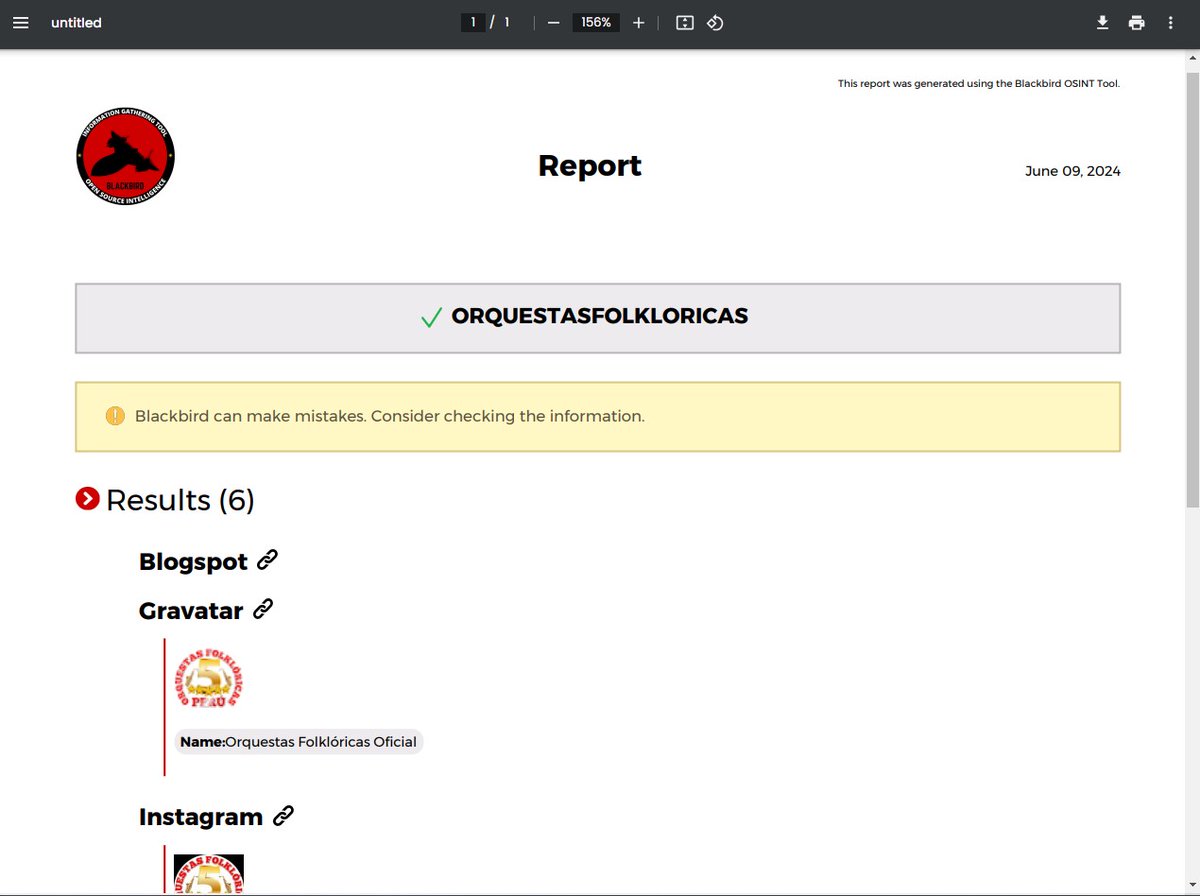
Task: Click the Results (6) heading
Action: click(x=180, y=500)
